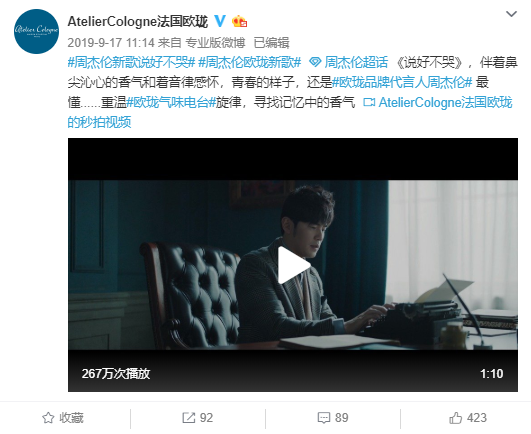The height and width of the screenshot is (434, 531).
Task: Click 专业版微博 source link
Action: [215, 43]
